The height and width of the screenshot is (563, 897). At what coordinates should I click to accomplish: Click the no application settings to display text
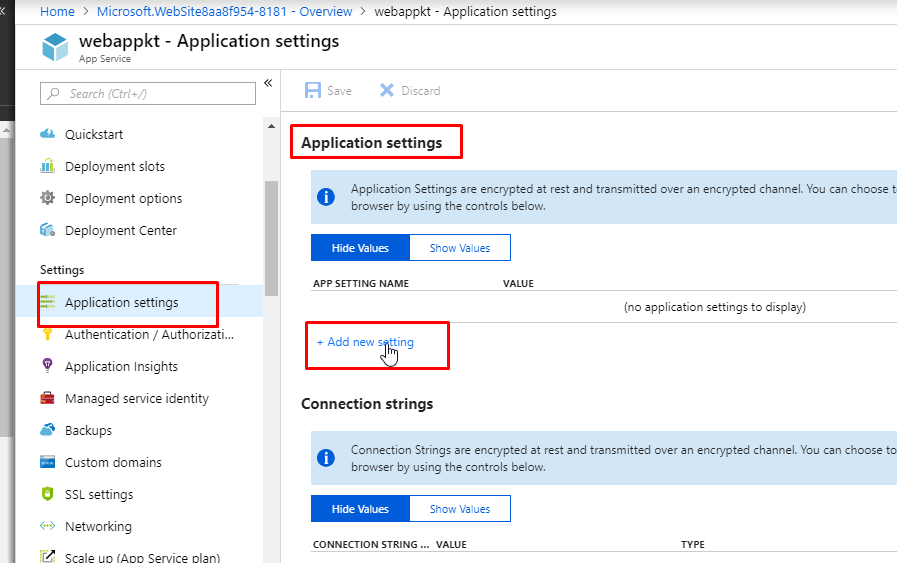(715, 307)
